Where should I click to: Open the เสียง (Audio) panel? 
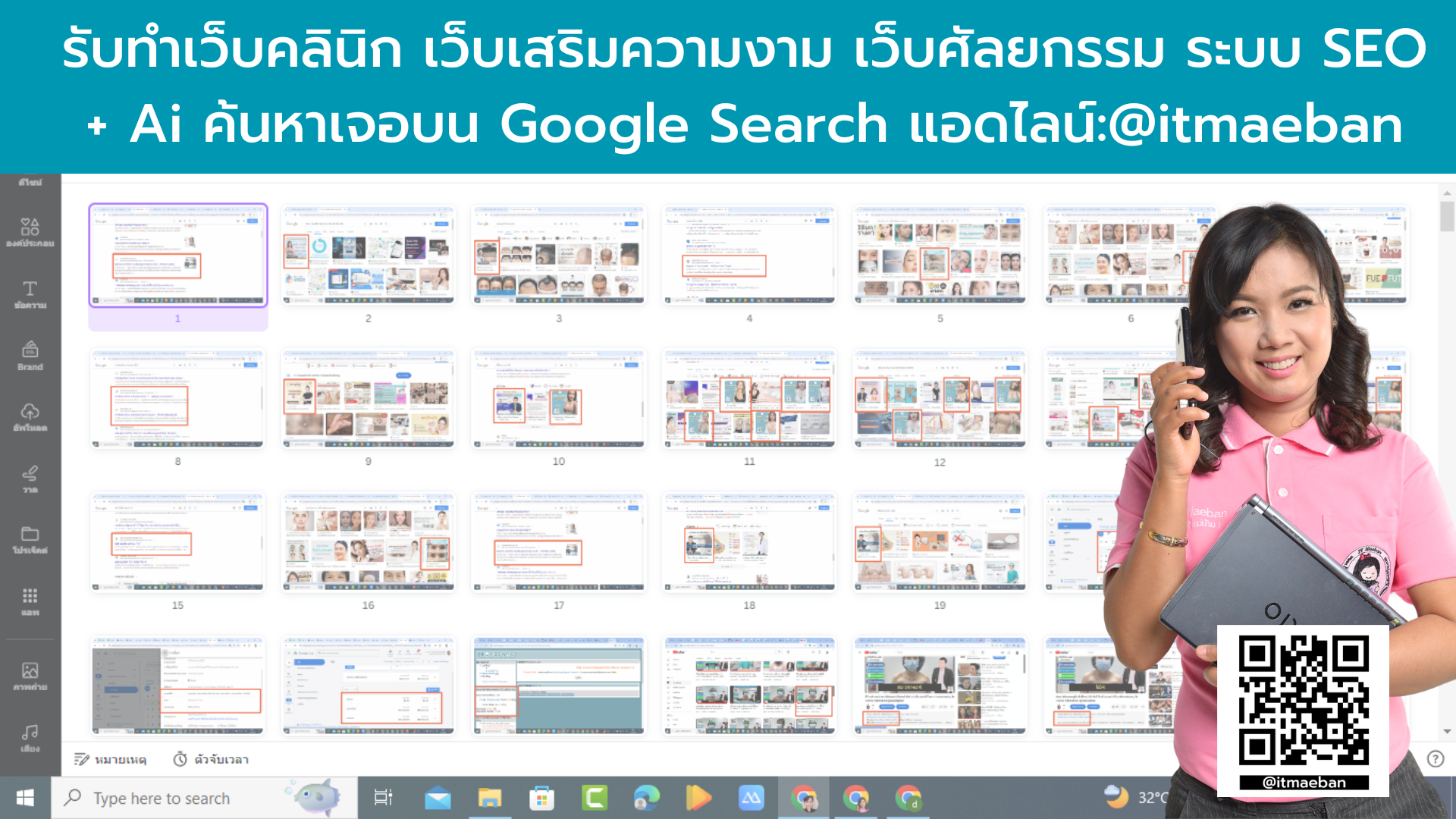point(29,734)
